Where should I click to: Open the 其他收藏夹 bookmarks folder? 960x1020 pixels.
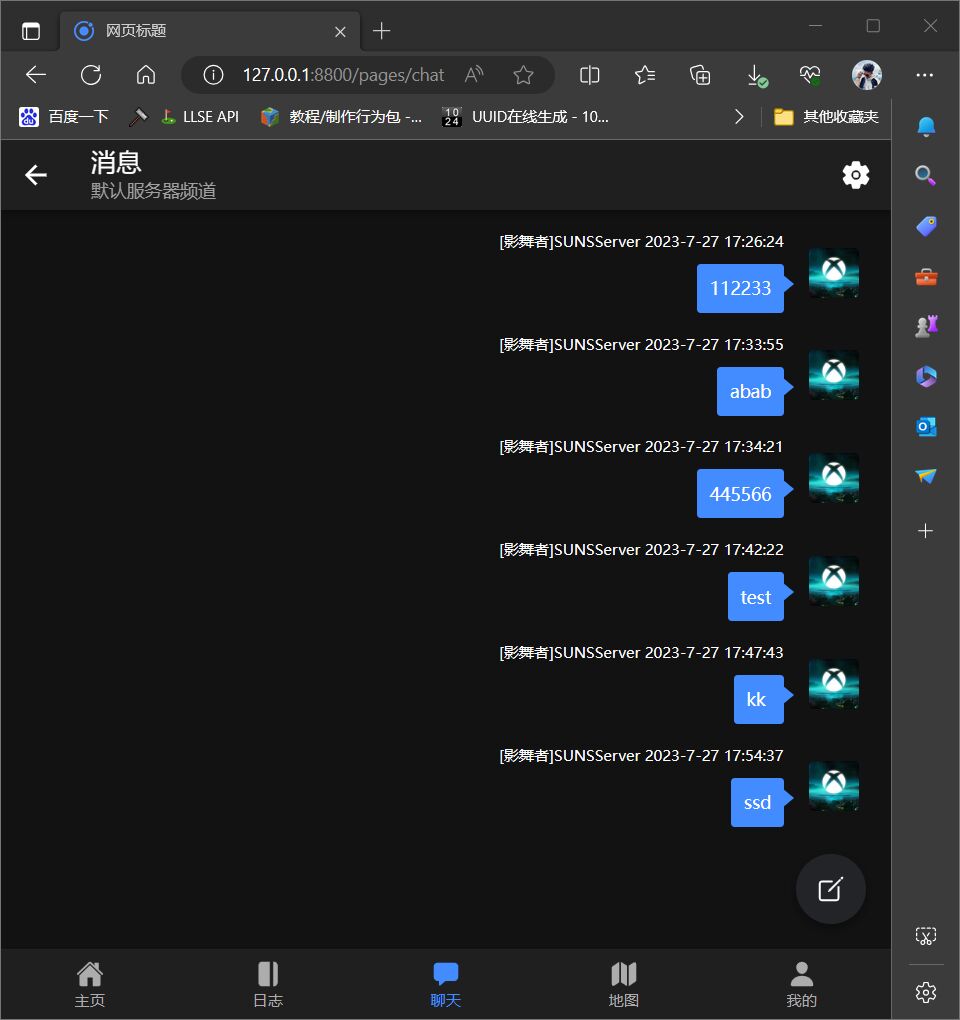pyautogui.click(x=826, y=116)
